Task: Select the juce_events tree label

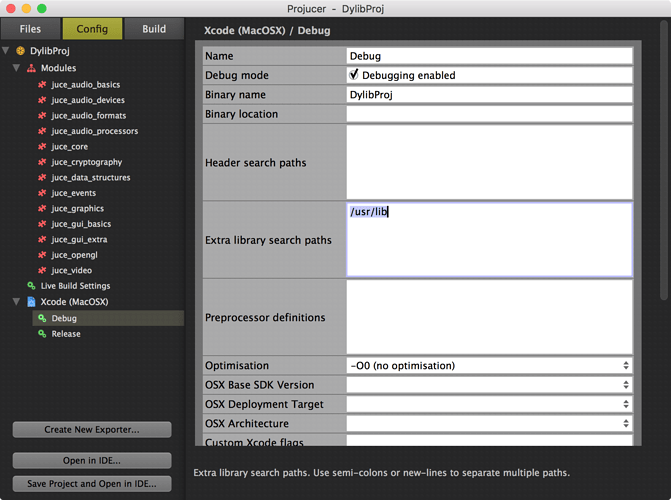Action: pos(74,193)
